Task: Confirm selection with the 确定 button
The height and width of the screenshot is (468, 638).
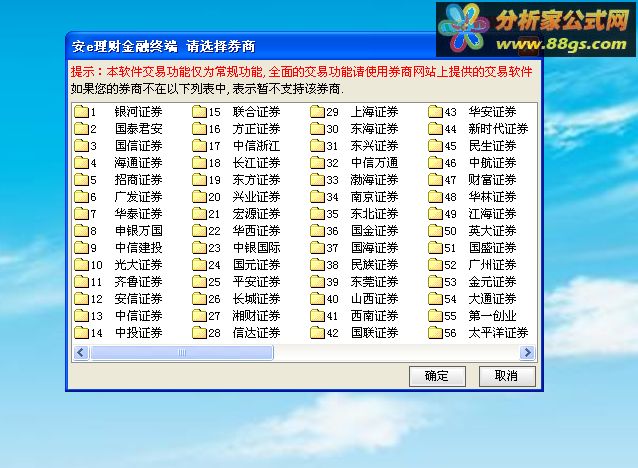Action: coord(437,376)
